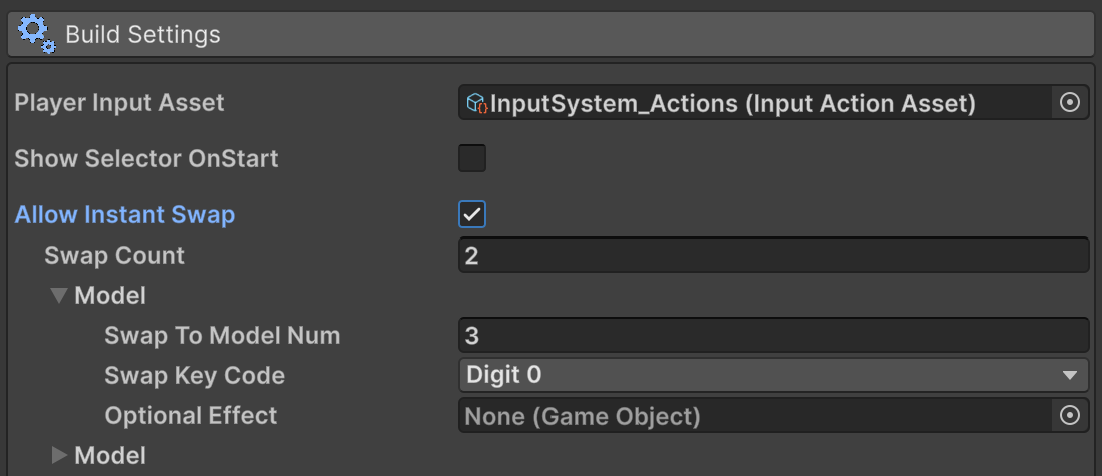Image resolution: width=1102 pixels, height=476 pixels.
Task: Click the Build Settings gear icon
Action: click(x=36, y=34)
